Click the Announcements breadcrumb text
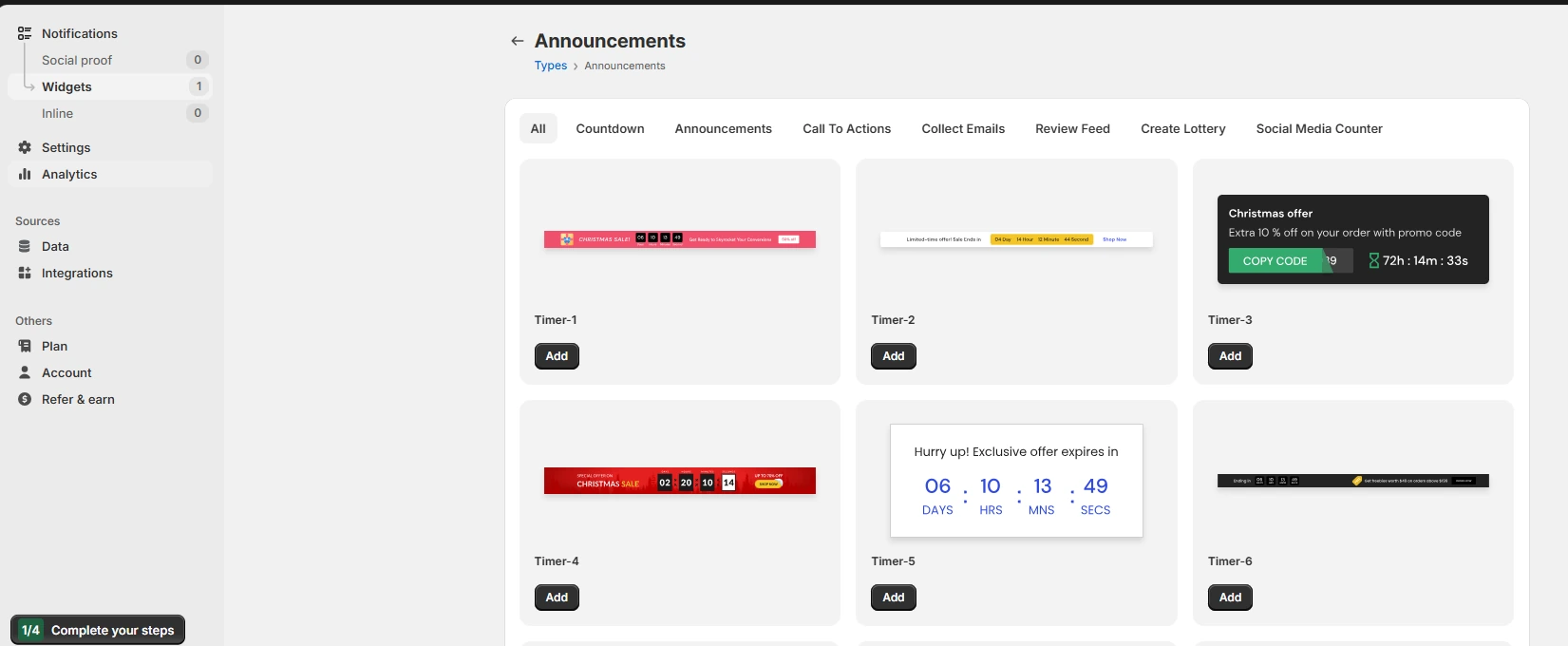The height and width of the screenshot is (646, 1568). pyautogui.click(x=625, y=66)
